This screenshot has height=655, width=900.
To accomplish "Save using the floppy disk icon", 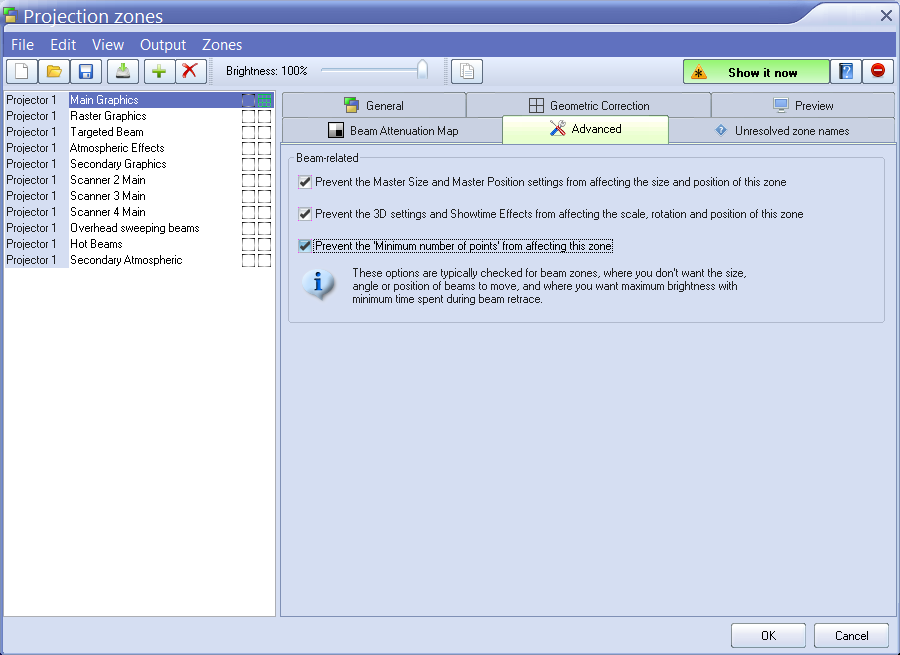I will click(86, 71).
